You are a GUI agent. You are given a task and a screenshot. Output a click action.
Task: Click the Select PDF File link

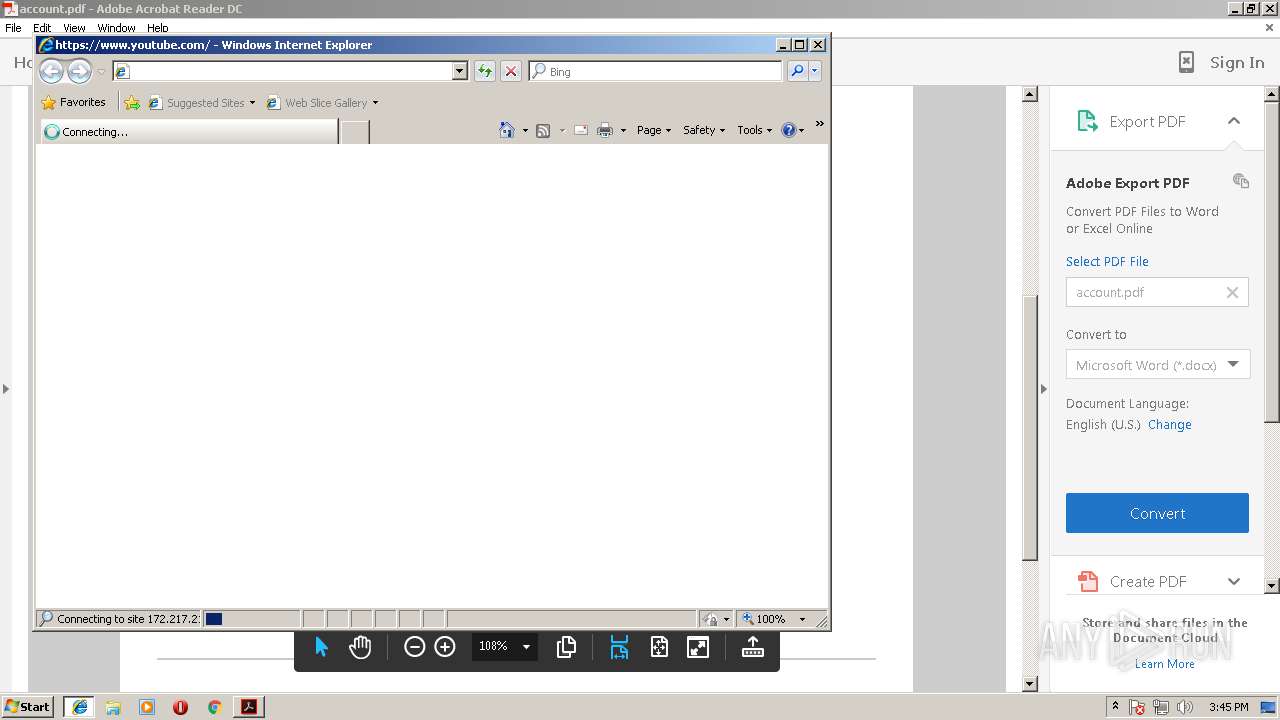[1107, 261]
